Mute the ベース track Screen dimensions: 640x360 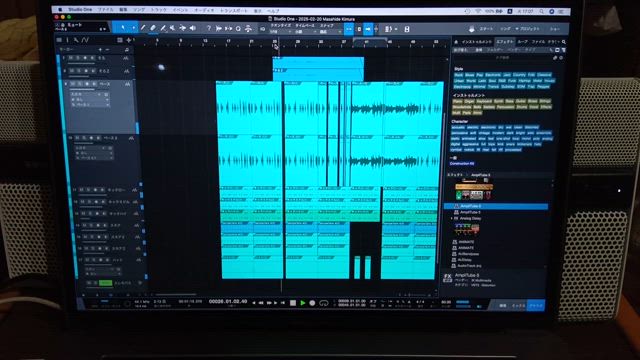[73, 84]
